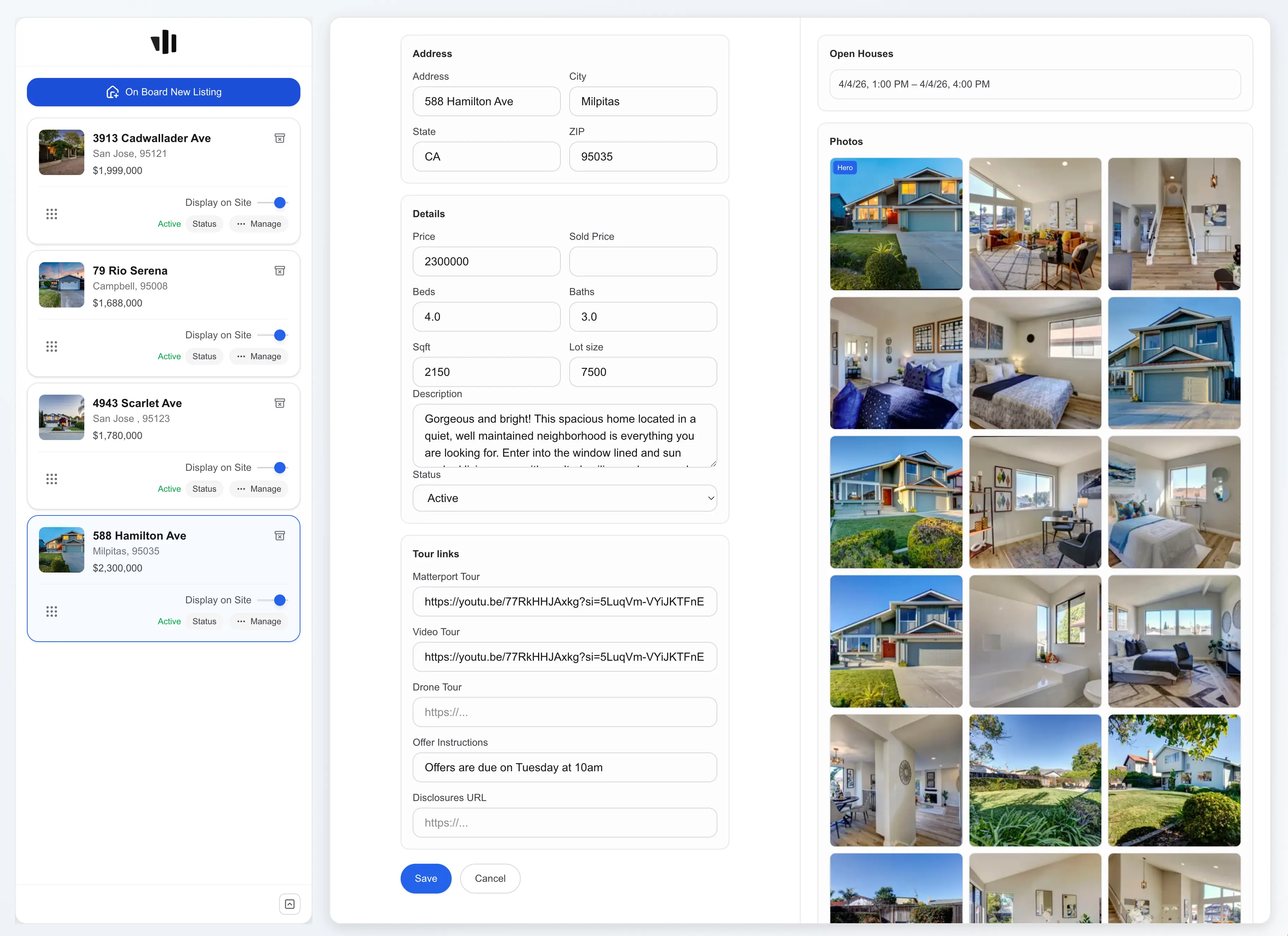Open the Manage menu for 4943 Scarlet Ave
This screenshot has width=1288, height=936.
[258, 489]
